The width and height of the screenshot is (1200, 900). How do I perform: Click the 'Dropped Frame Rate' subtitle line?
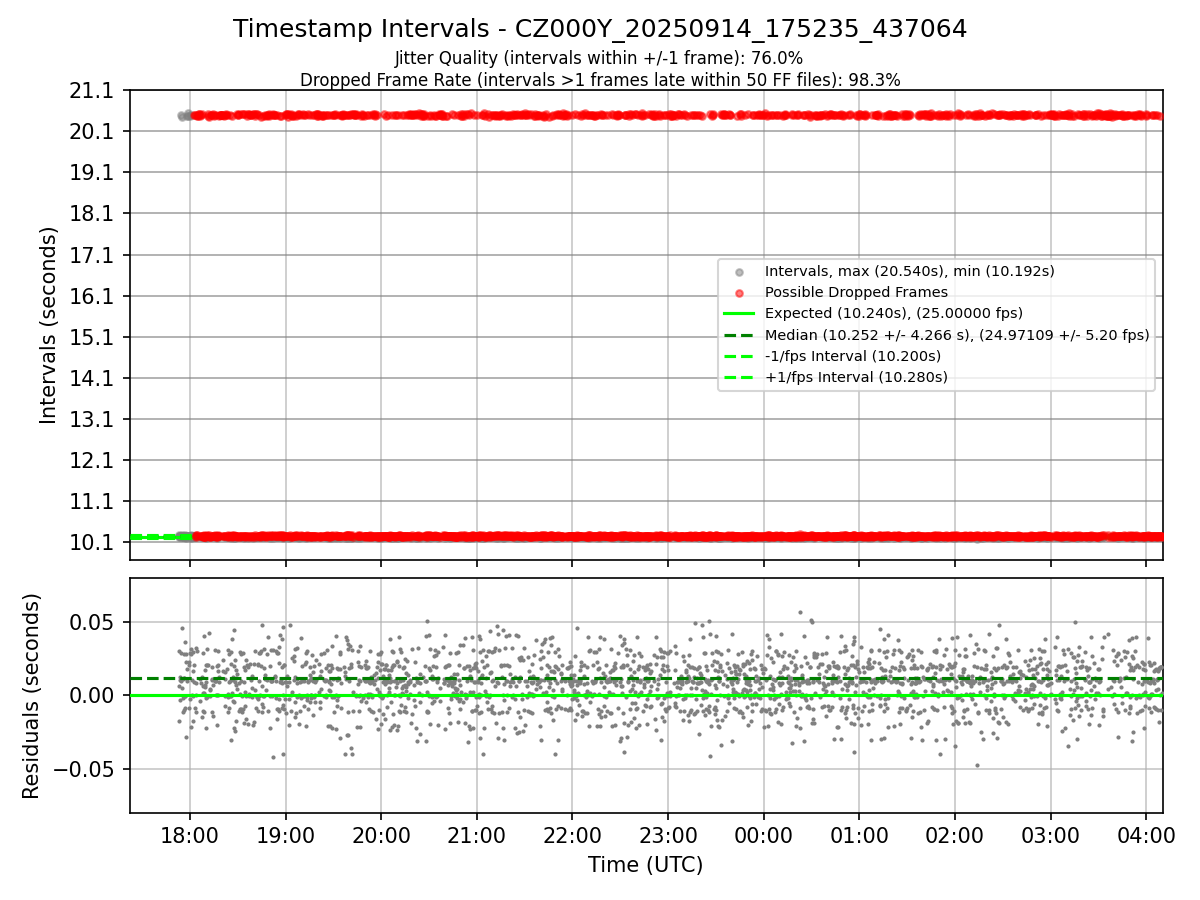[x=600, y=80]
